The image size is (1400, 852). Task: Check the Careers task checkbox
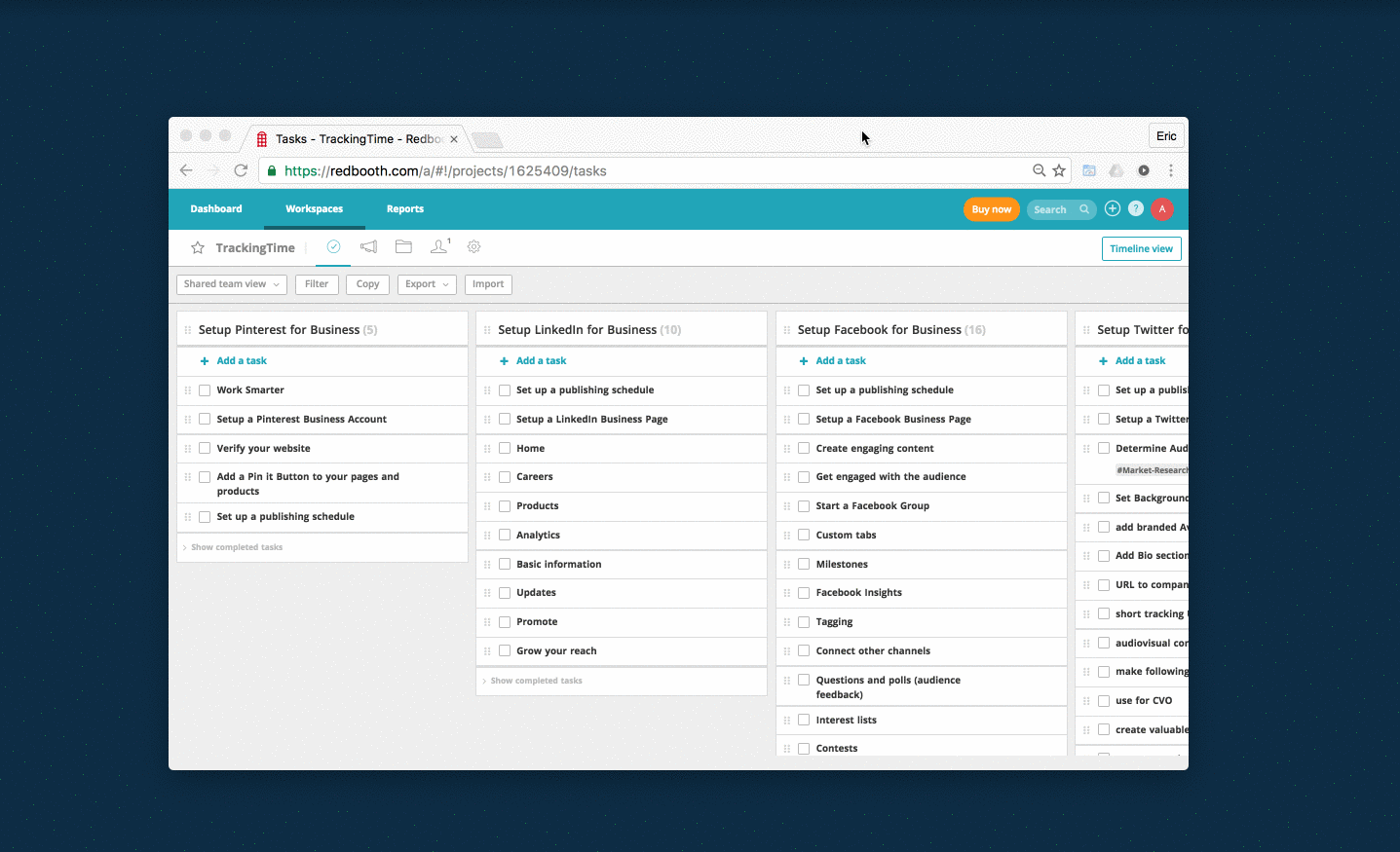(x=505, y=477)
